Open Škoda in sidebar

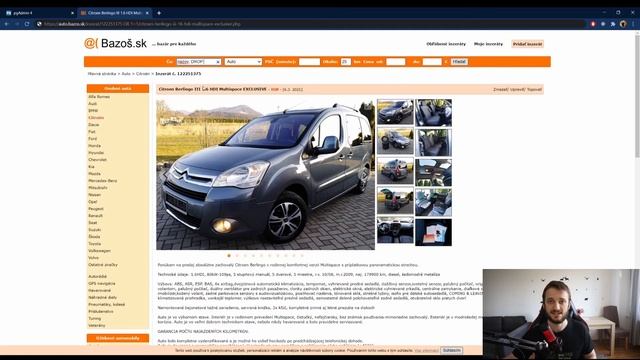[94, 237]
